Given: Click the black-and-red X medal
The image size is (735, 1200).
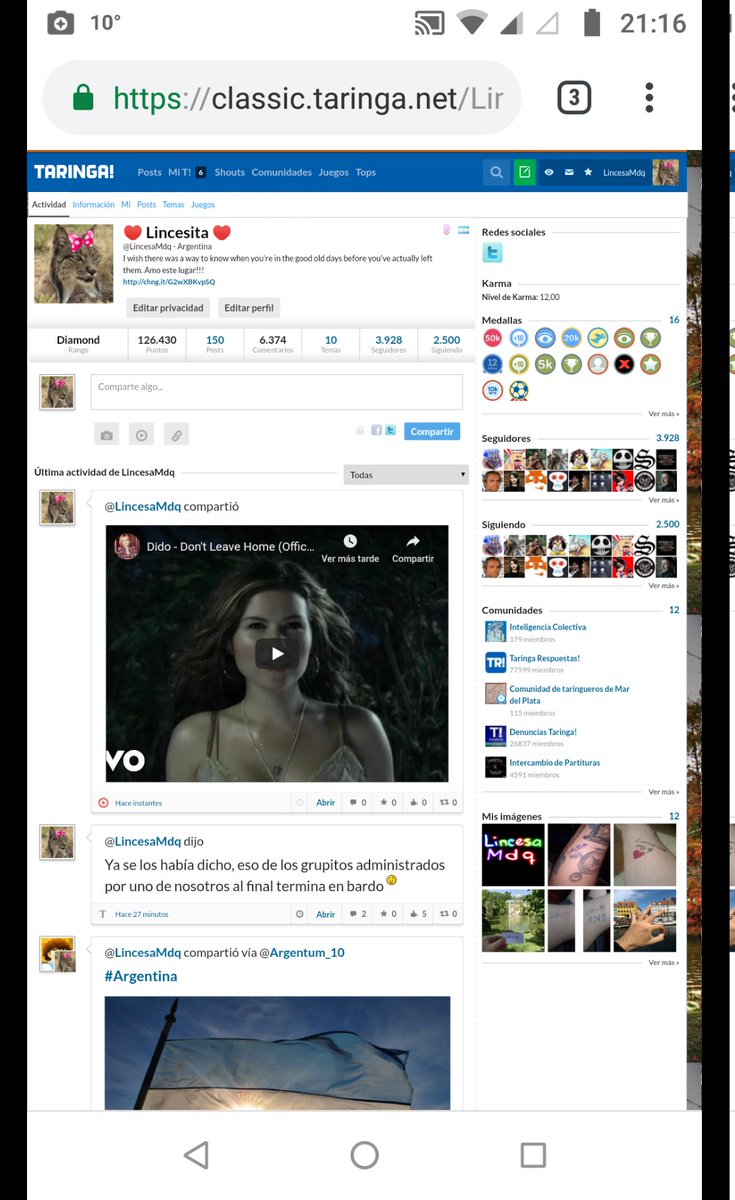Looking at the screenshot, I should click(624, 364).
